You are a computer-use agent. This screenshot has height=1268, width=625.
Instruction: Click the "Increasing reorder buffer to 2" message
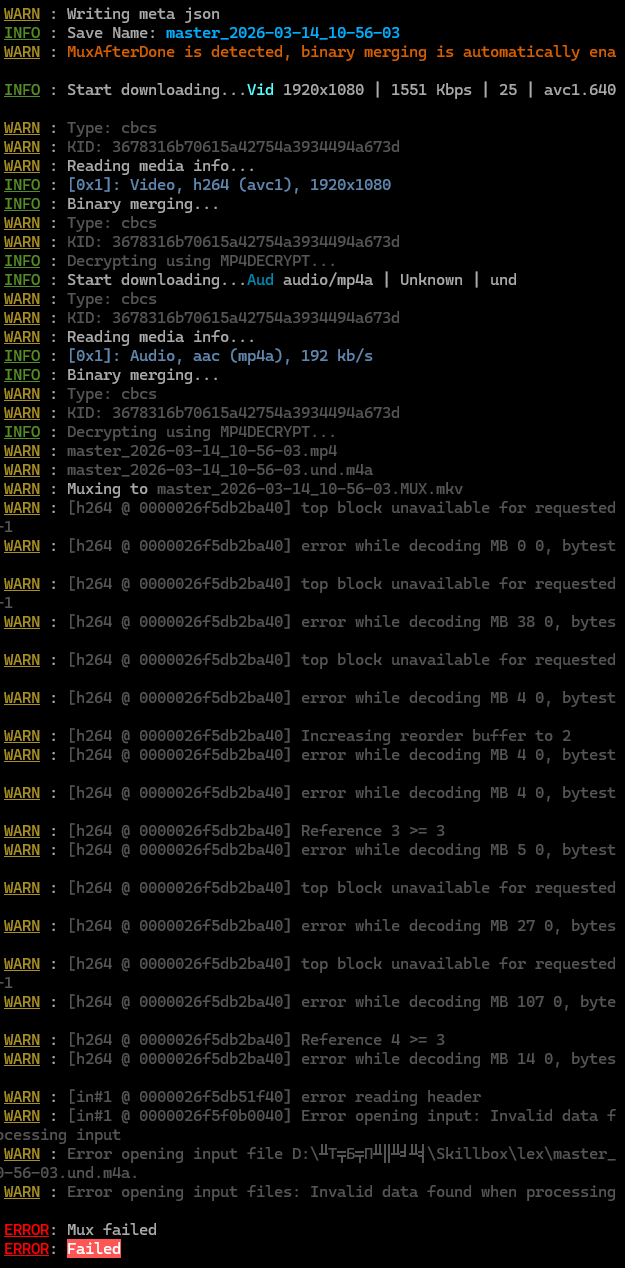click(436, 736)
